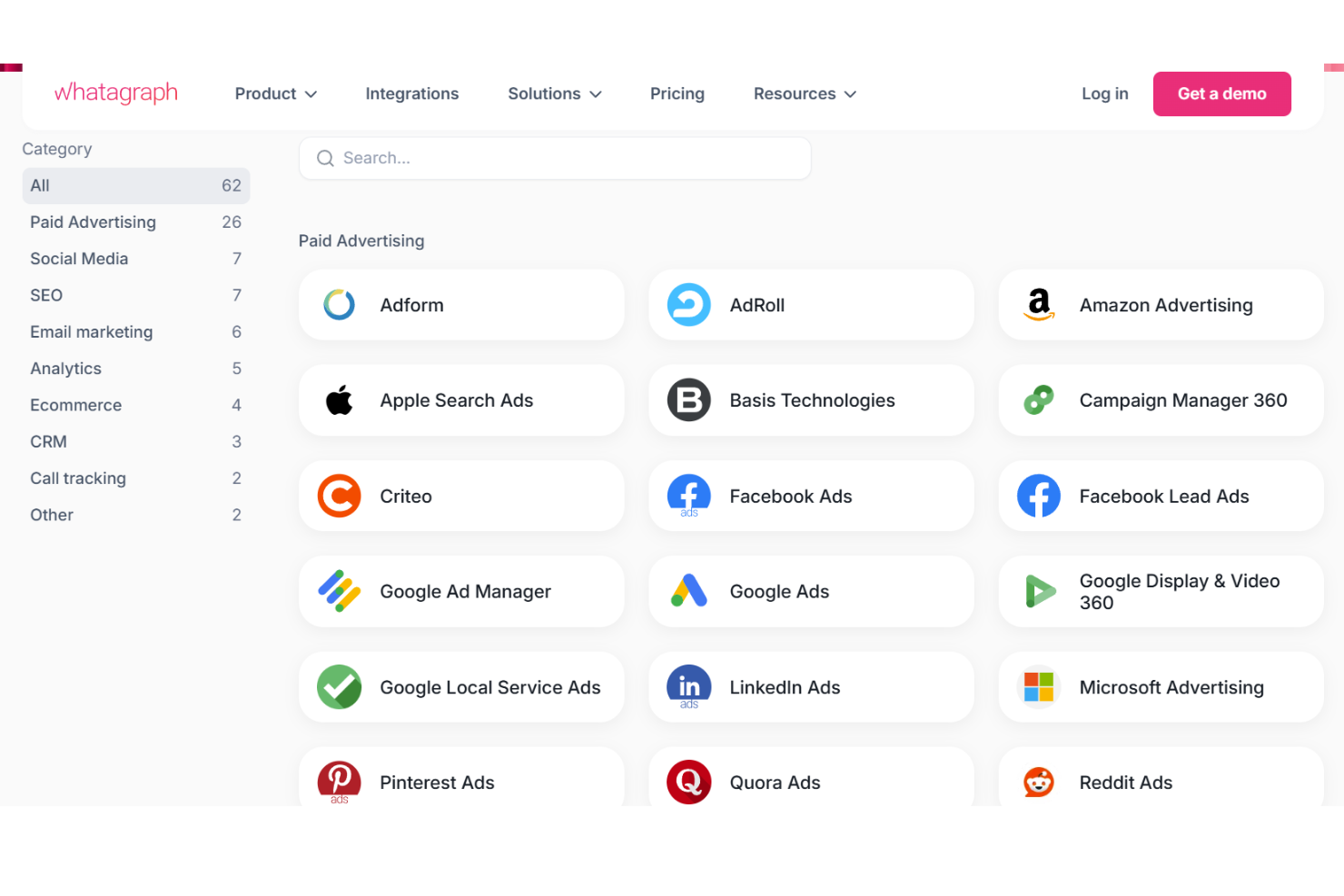Select the Adform integration icon
This screenshot has height=896, width=1344.
pyautogui.click(x=339, y=305)
